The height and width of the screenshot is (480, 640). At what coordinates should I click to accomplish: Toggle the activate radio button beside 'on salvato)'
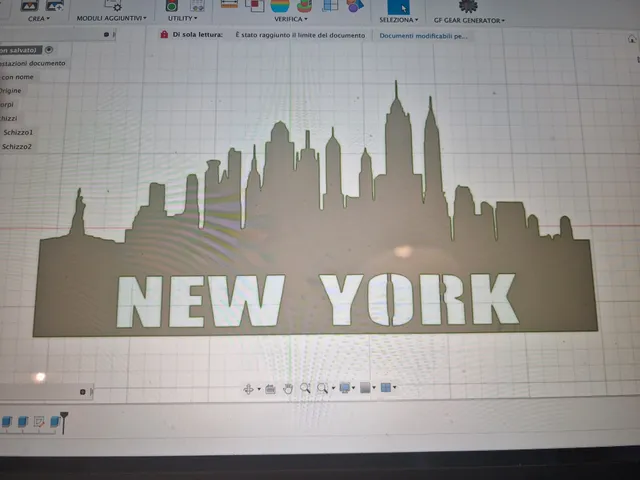[x=49, y=50]
